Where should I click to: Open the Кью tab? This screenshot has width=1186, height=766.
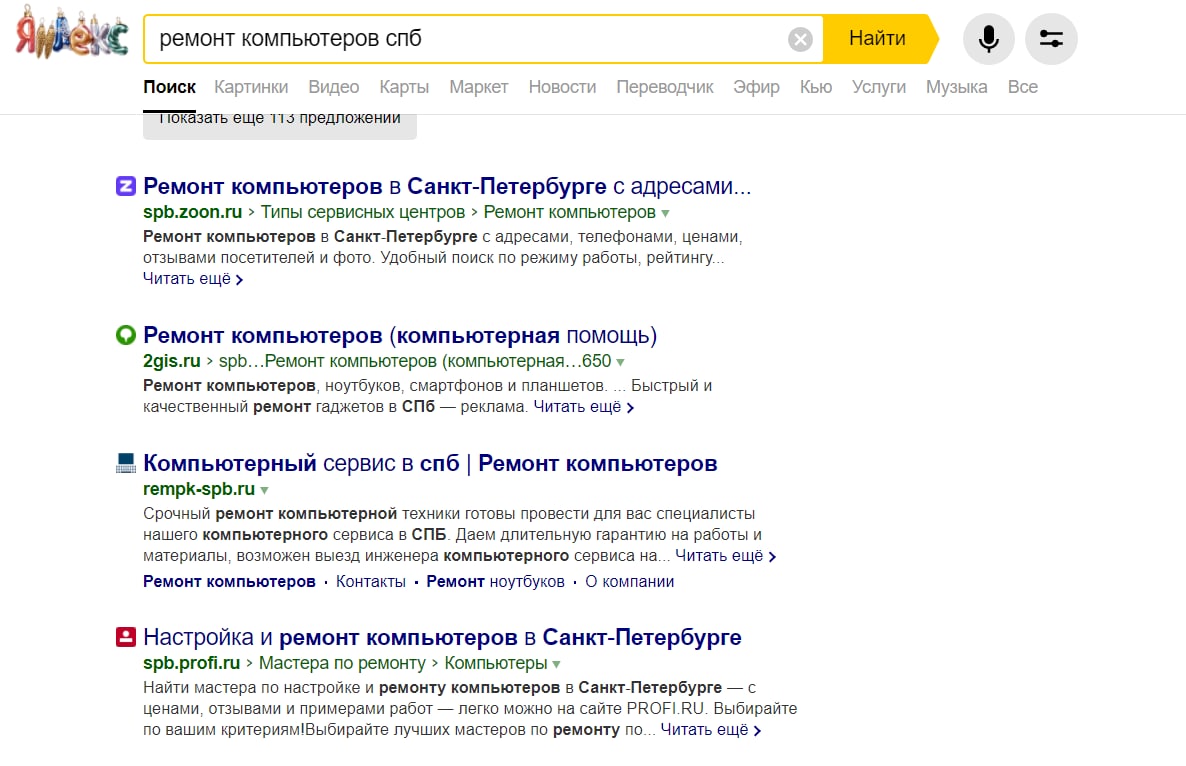pyautogui.click(x=816, y=87)
